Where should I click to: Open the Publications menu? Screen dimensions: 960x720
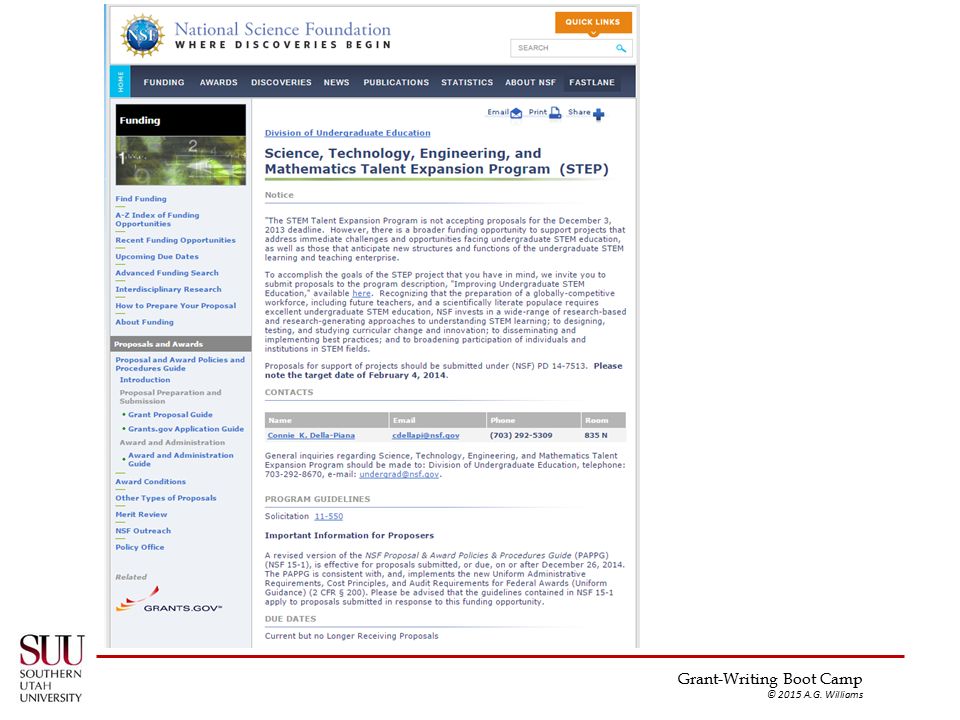click(x=396, y=82)
